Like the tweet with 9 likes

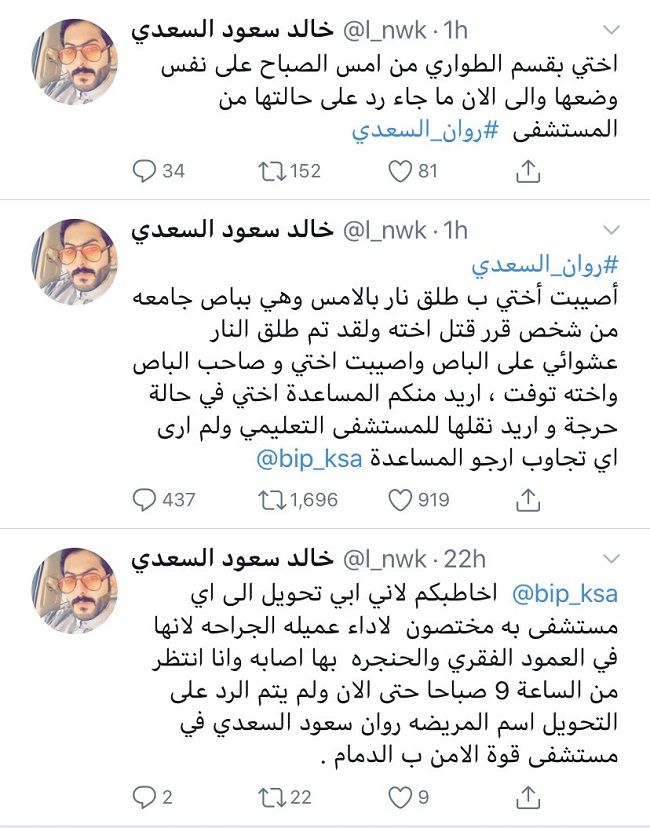point(400,797)
